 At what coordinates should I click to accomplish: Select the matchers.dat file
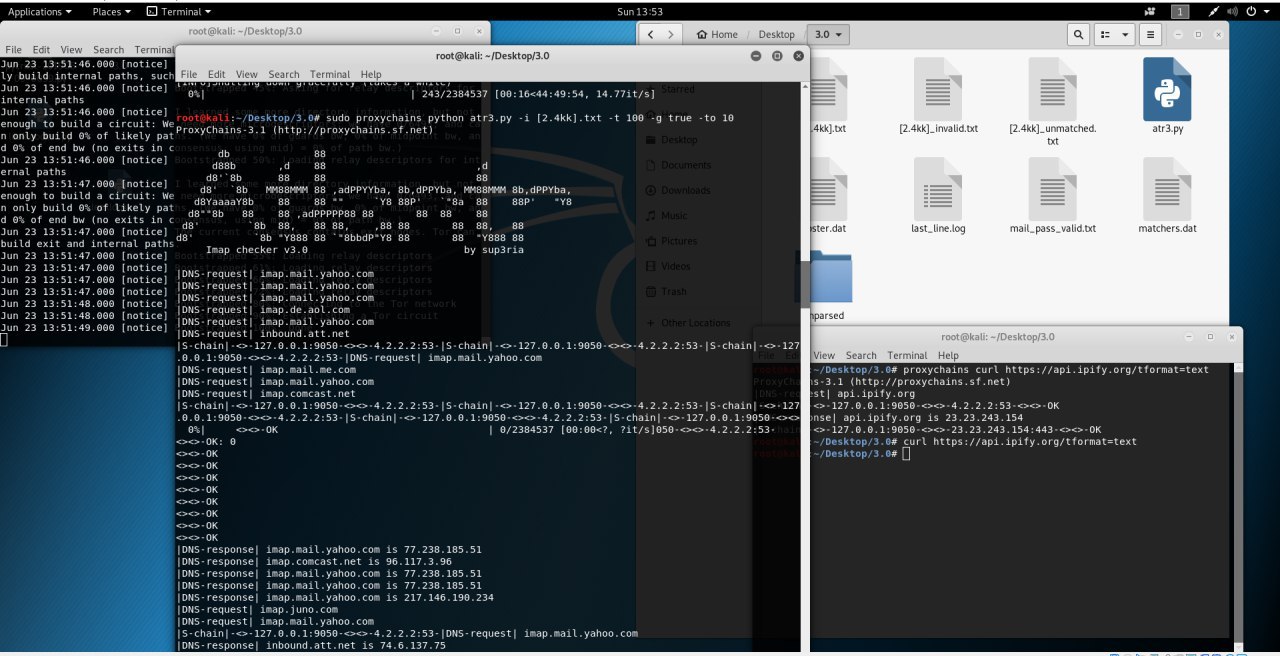[1167, 196]
